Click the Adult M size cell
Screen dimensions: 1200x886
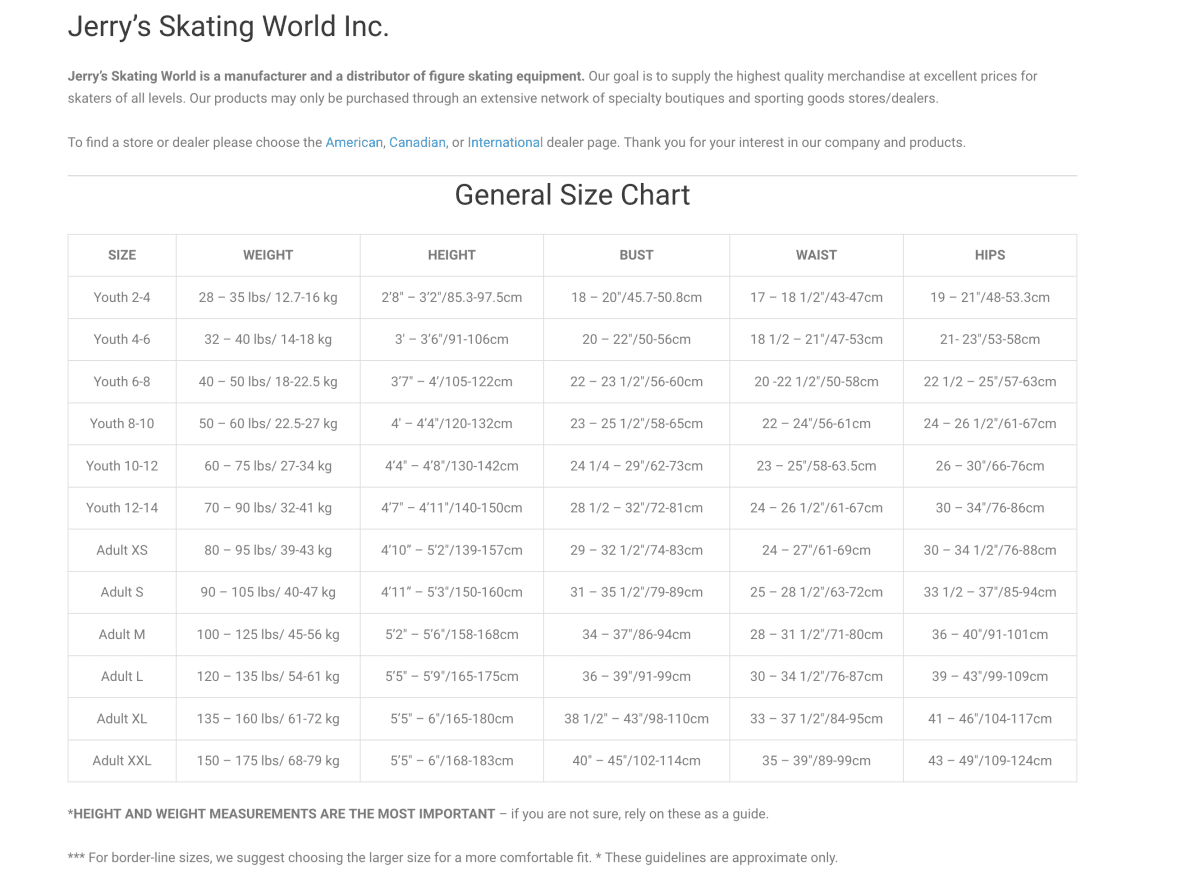click(122, 634)
